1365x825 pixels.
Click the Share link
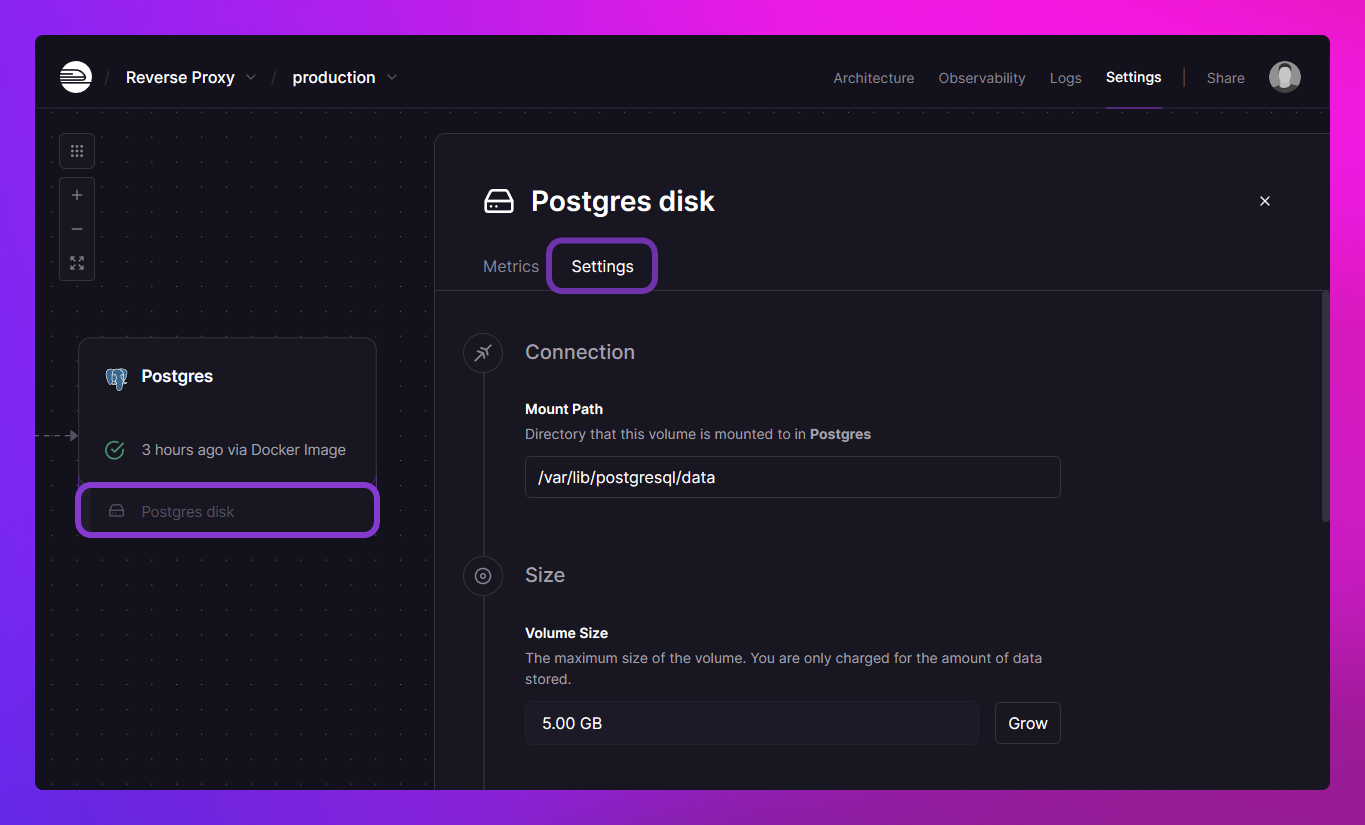point(1225,78)
